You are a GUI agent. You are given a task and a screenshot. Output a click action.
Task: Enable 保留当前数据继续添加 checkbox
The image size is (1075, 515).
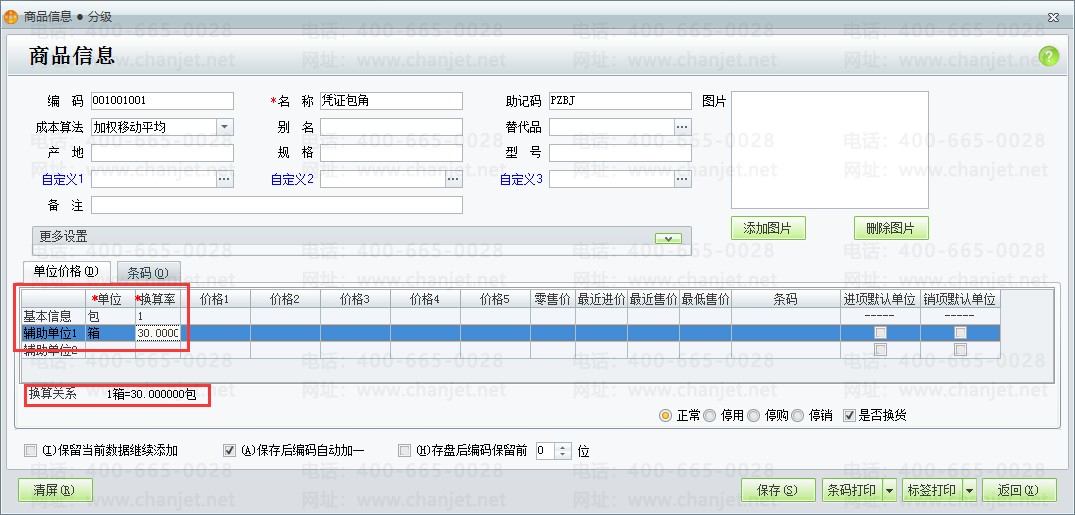30,451
